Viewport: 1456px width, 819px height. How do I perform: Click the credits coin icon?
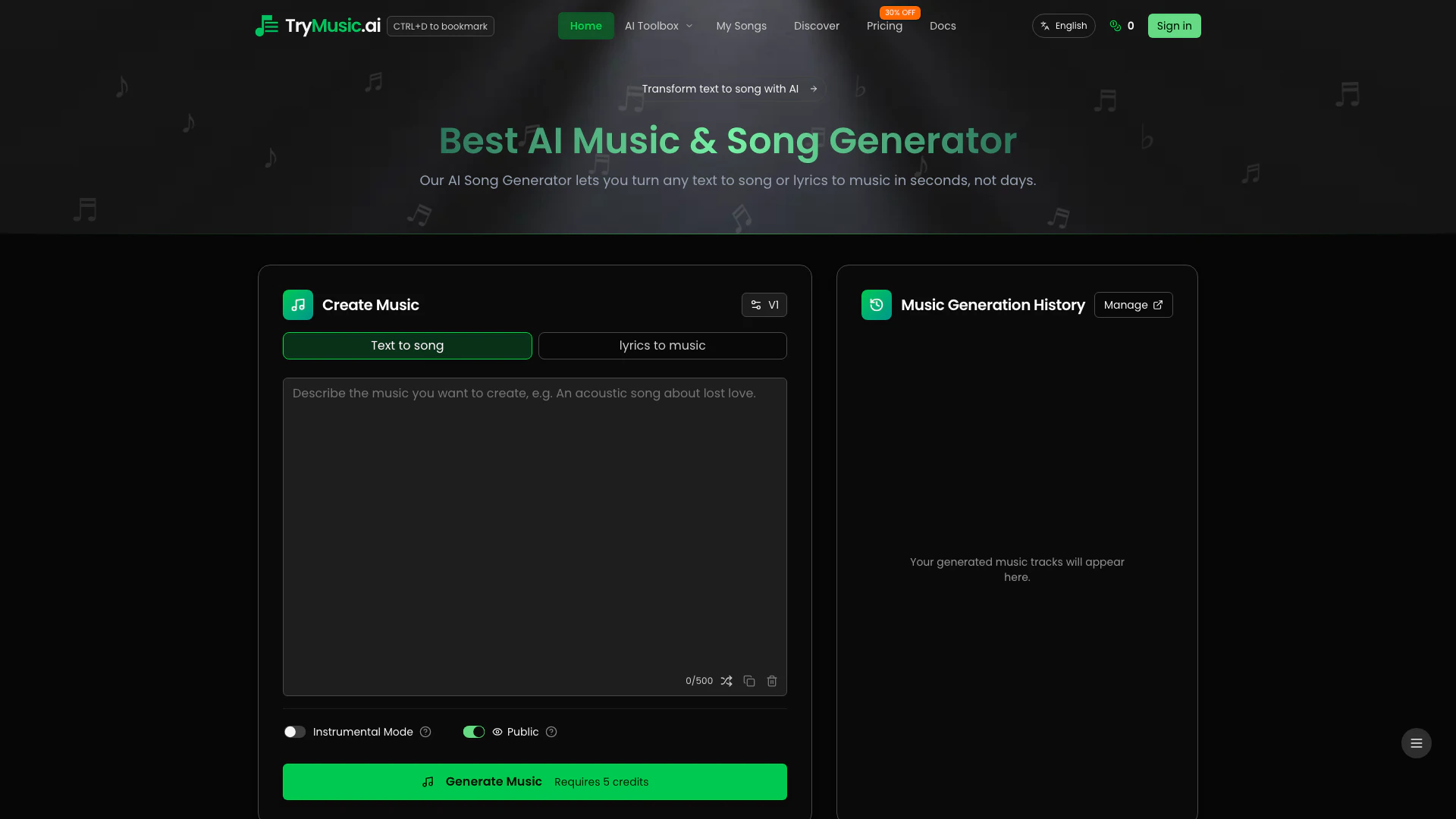[x=1115, y=26]
